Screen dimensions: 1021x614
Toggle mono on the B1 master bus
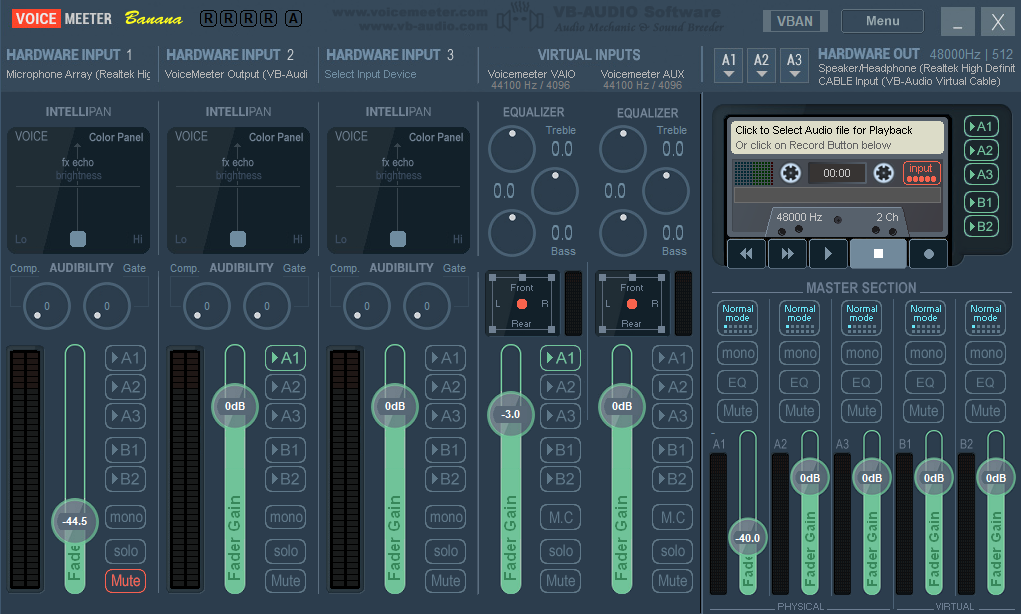pyautogui.click(x=925, y=354)
